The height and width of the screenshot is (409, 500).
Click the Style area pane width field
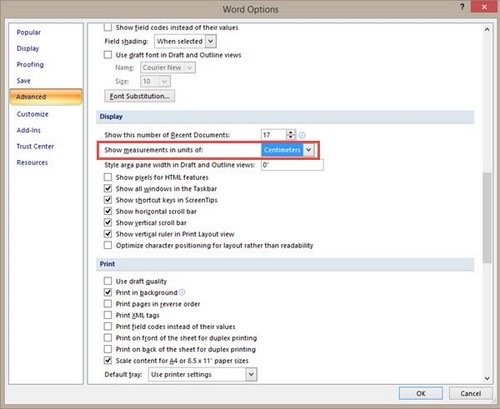tap(292, 165)
